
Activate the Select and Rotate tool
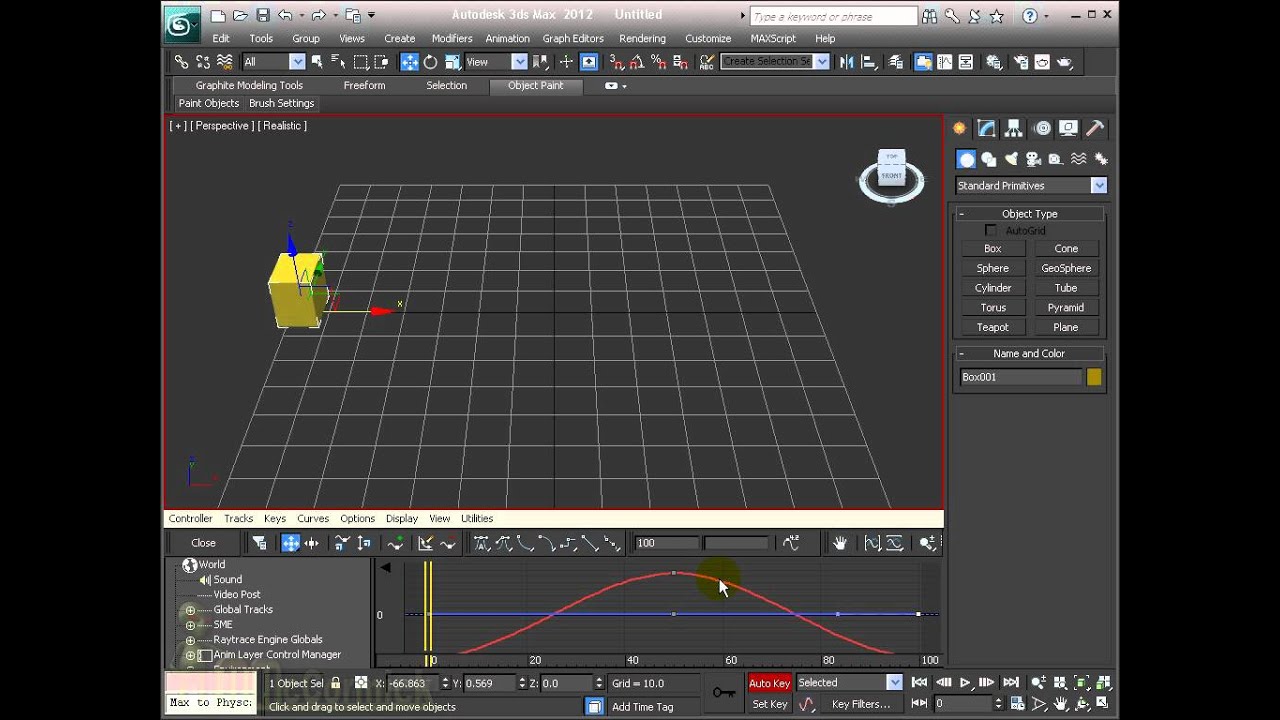point(431,62)
